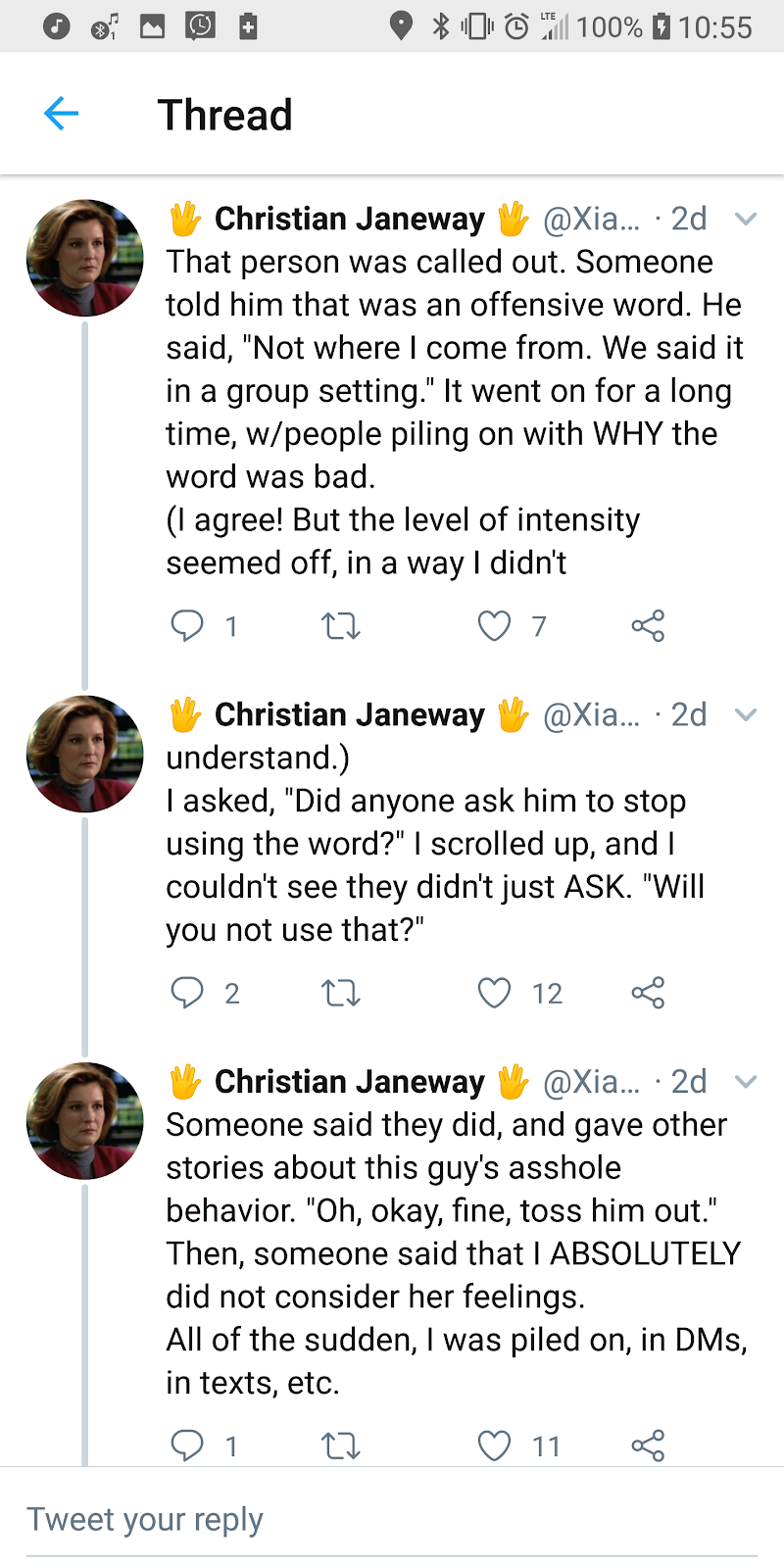784x1568 pixels.
Task: Like the first tweet with 7 likes
Action: coord(495,625)
